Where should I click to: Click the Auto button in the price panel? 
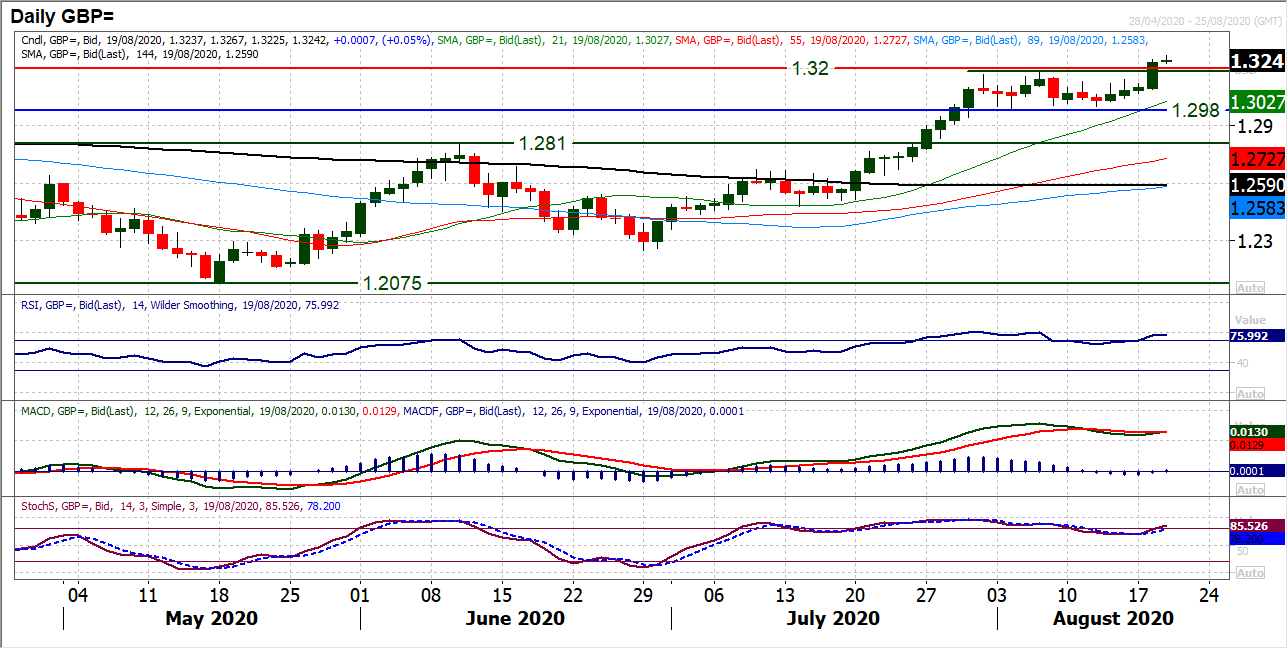[x=1250, y=285]
